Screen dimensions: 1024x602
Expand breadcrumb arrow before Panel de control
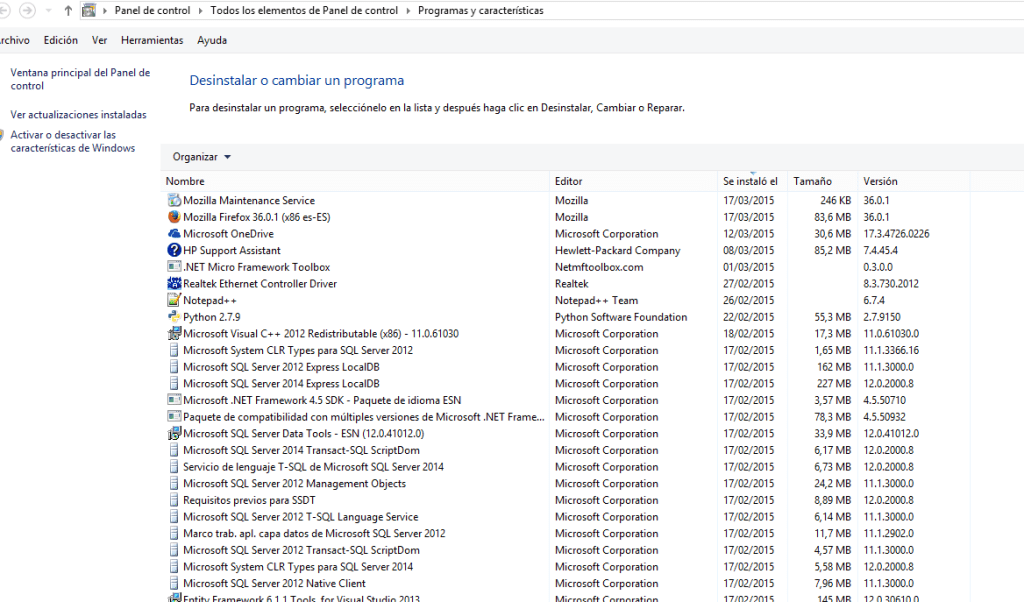coord(104,10)
